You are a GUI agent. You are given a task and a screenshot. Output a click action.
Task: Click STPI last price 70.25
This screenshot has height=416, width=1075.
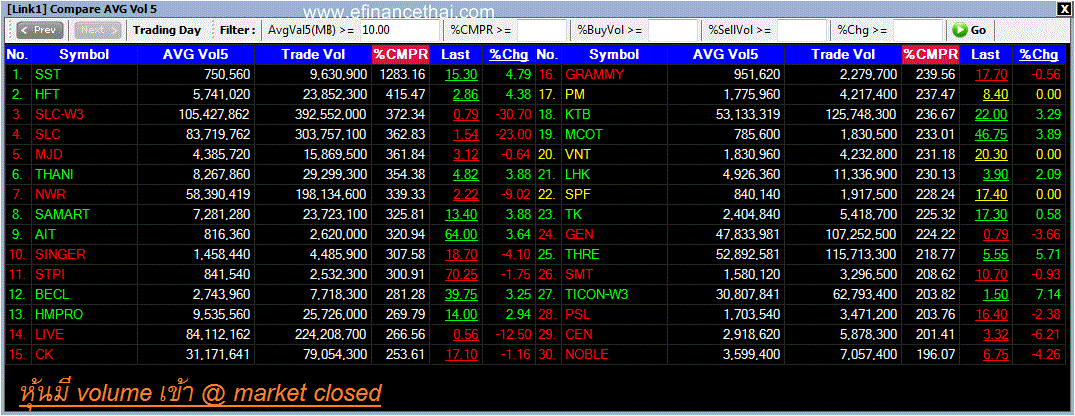[461, 275]
